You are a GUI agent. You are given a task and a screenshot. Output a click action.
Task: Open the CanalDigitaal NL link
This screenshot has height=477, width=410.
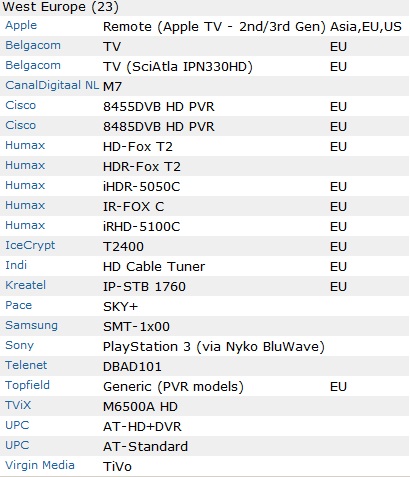52,85
